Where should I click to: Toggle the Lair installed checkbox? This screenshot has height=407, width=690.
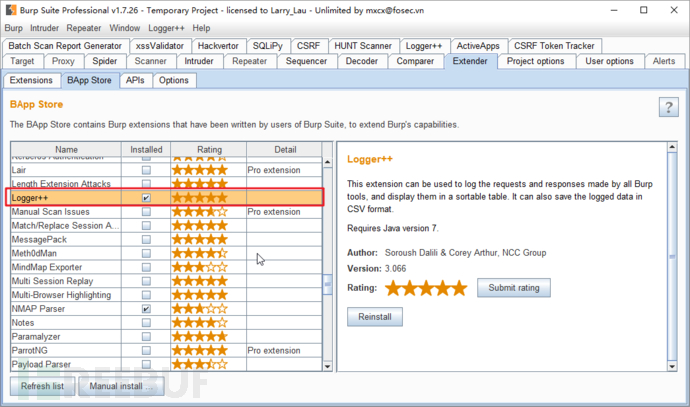pyautogui.click(x=146, y=170)
